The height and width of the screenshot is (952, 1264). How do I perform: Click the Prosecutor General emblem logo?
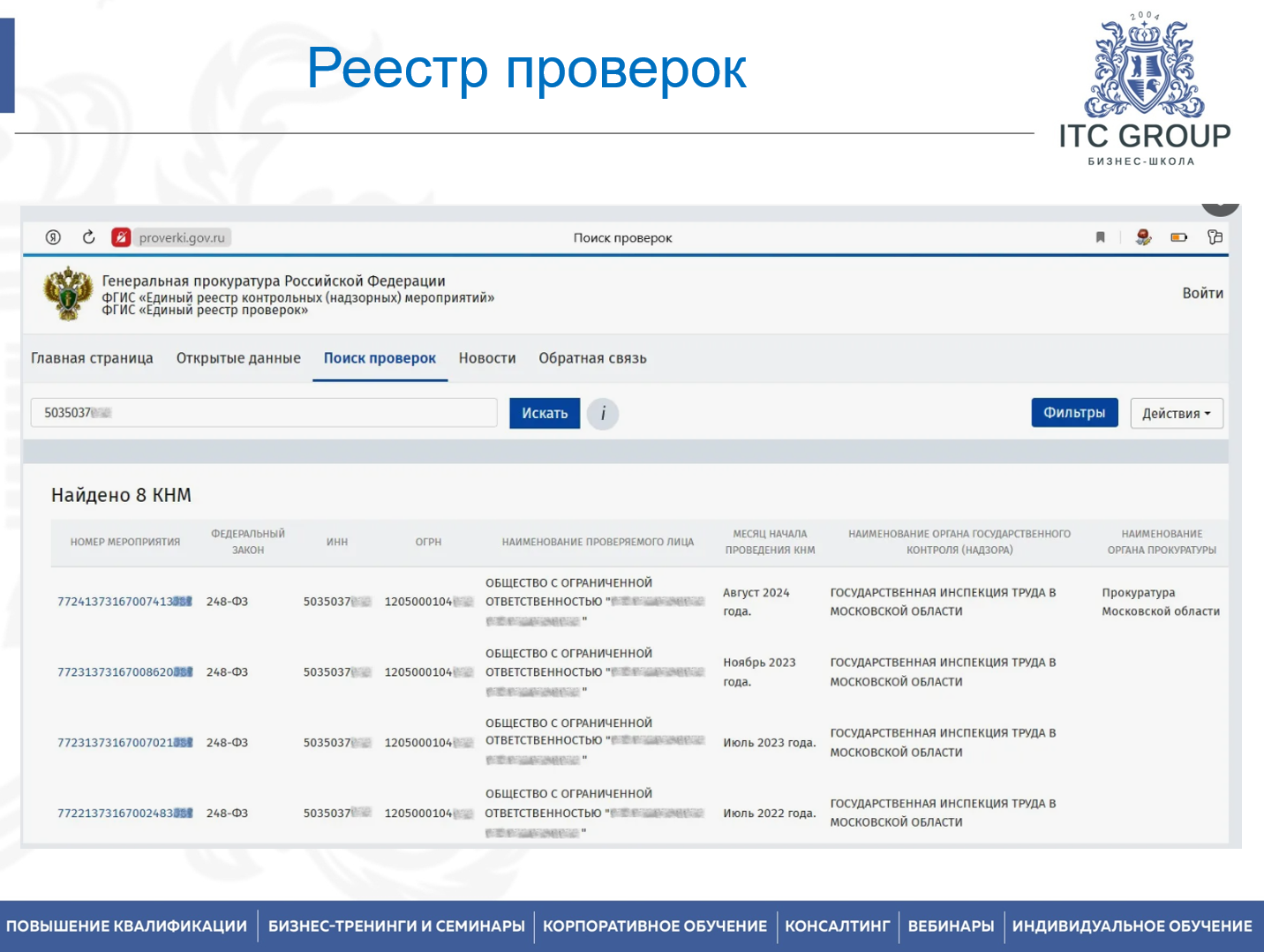[x=68, y=294]
